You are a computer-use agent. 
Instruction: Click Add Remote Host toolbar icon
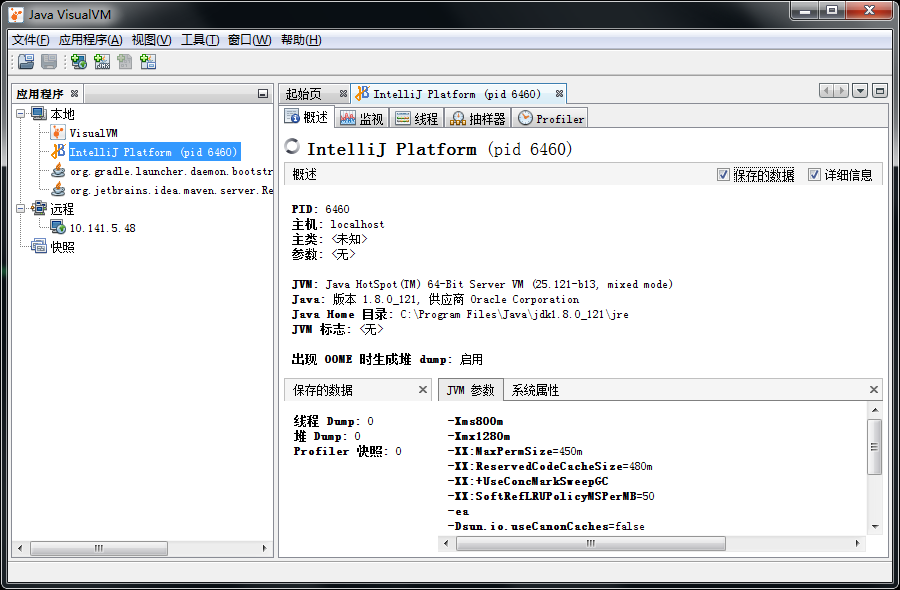(x=79, y=61)
